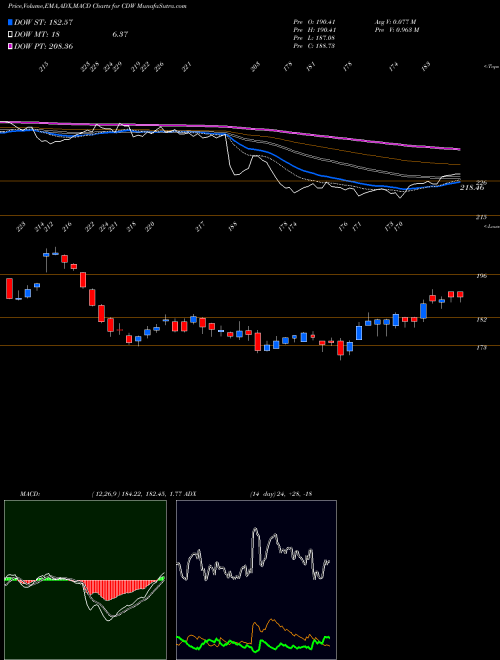Viewport: 500px width, 660px height.
Task: Click the DOW PT: 208.36 value
Action: (44, 46)
